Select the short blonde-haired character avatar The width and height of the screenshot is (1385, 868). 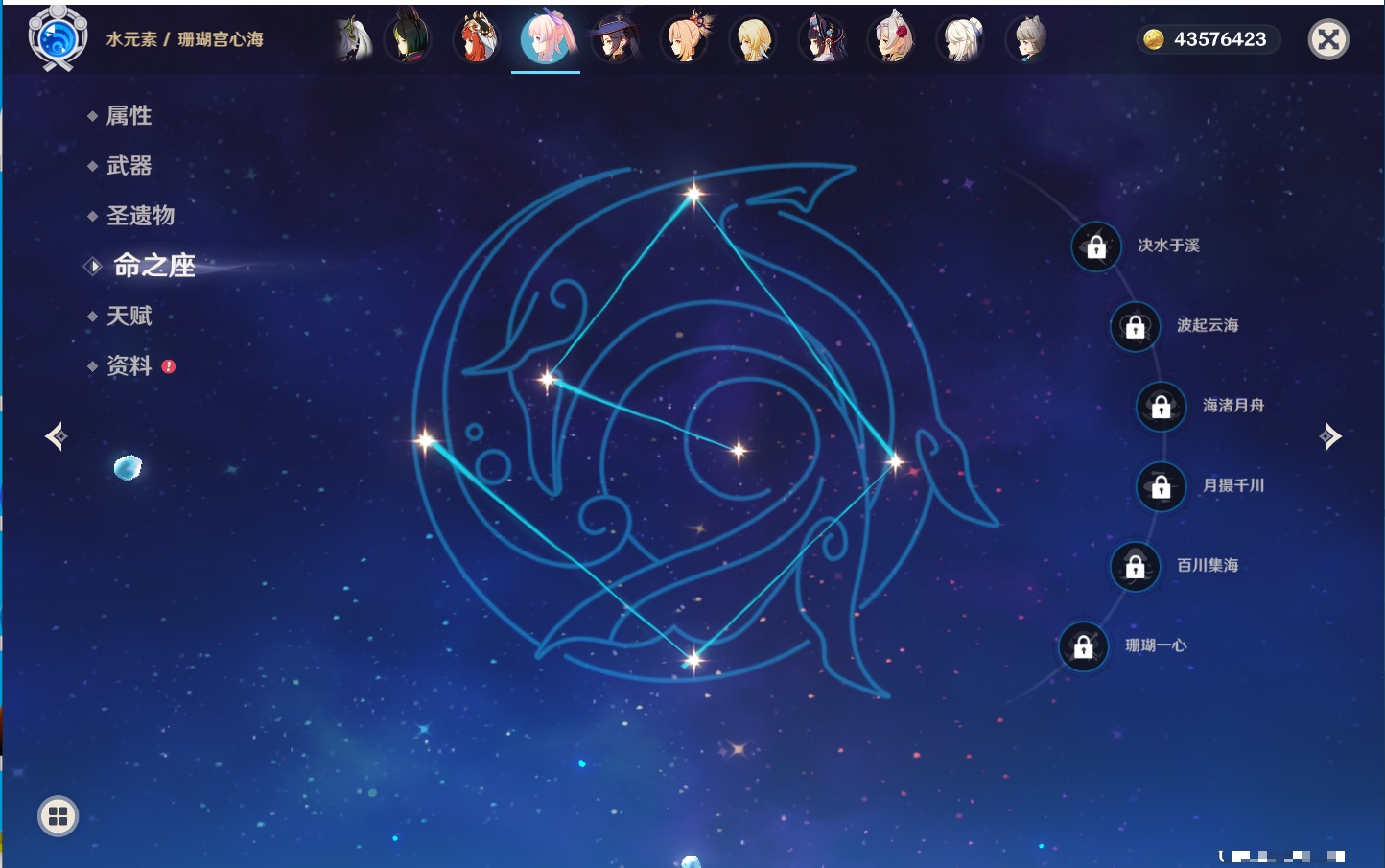[x=754, y=38]
